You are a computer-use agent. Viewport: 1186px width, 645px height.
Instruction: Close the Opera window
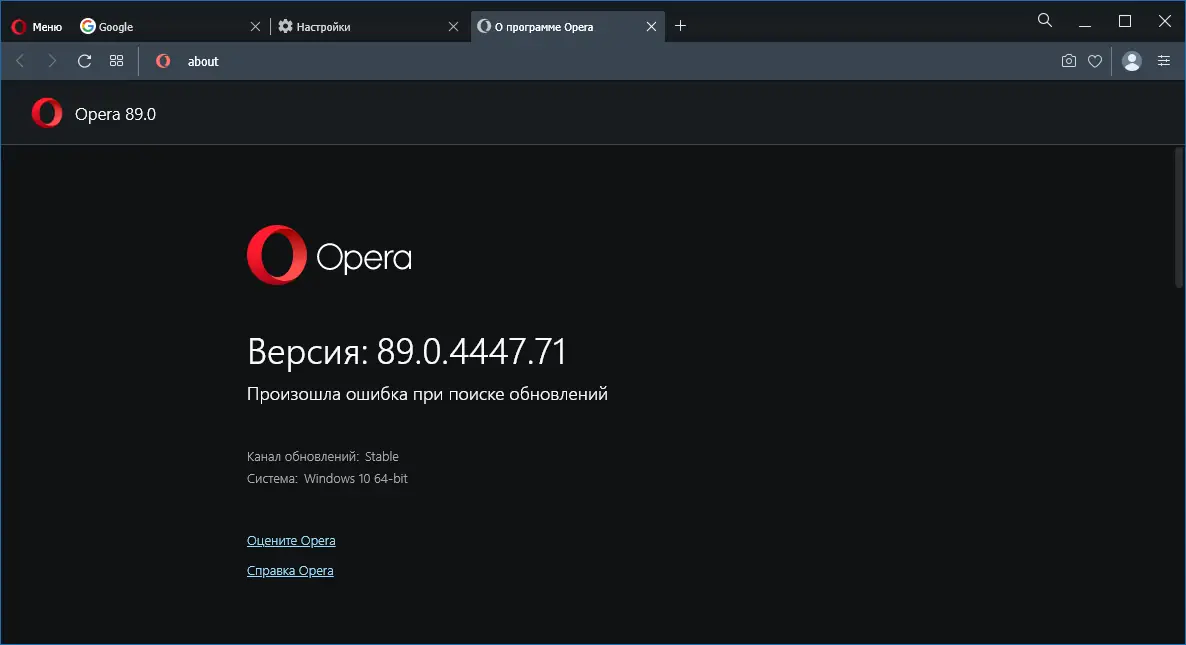pyautogui.click(x=1165, y=22)
